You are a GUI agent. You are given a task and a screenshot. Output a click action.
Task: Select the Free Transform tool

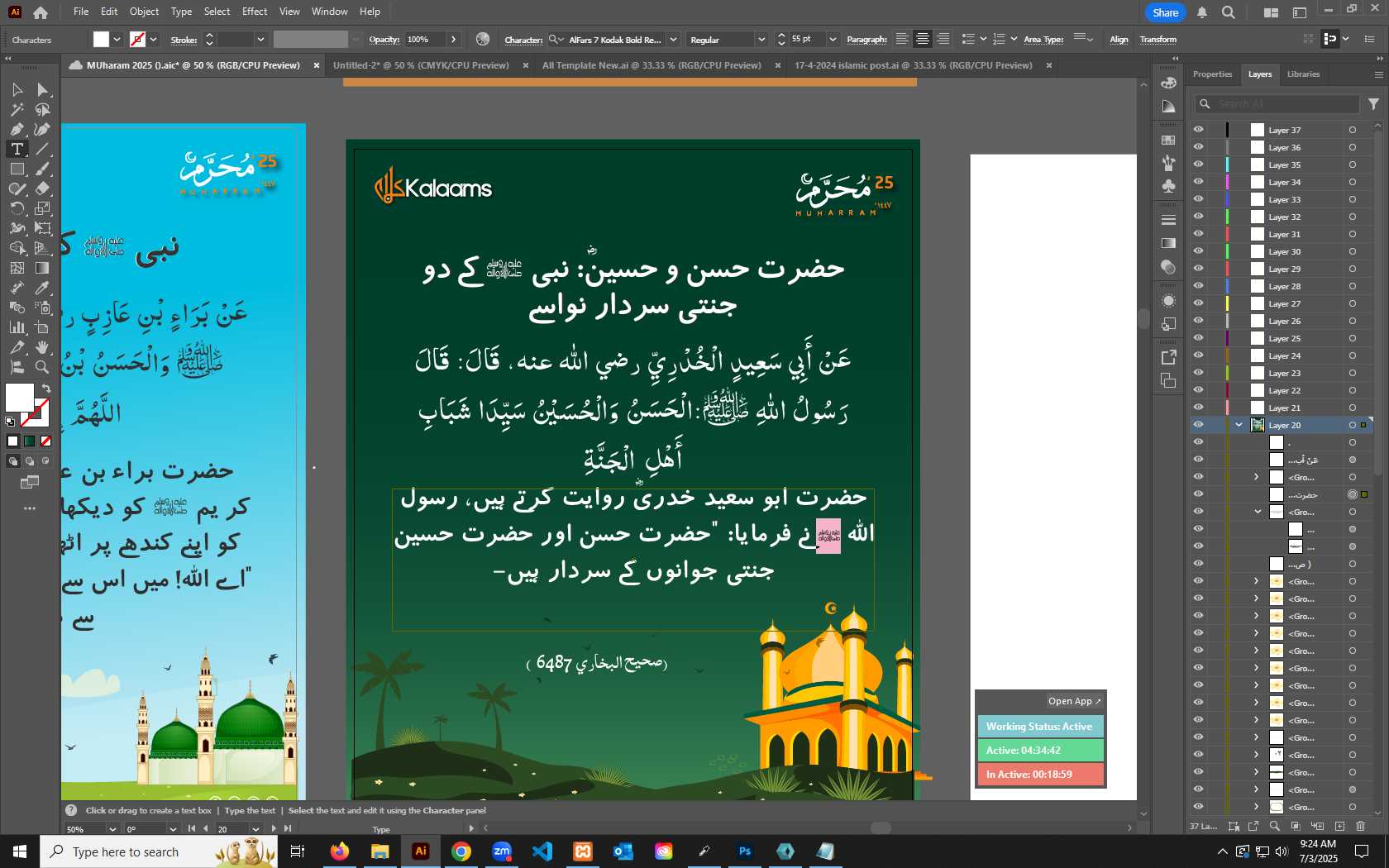(x=43, y=228)
